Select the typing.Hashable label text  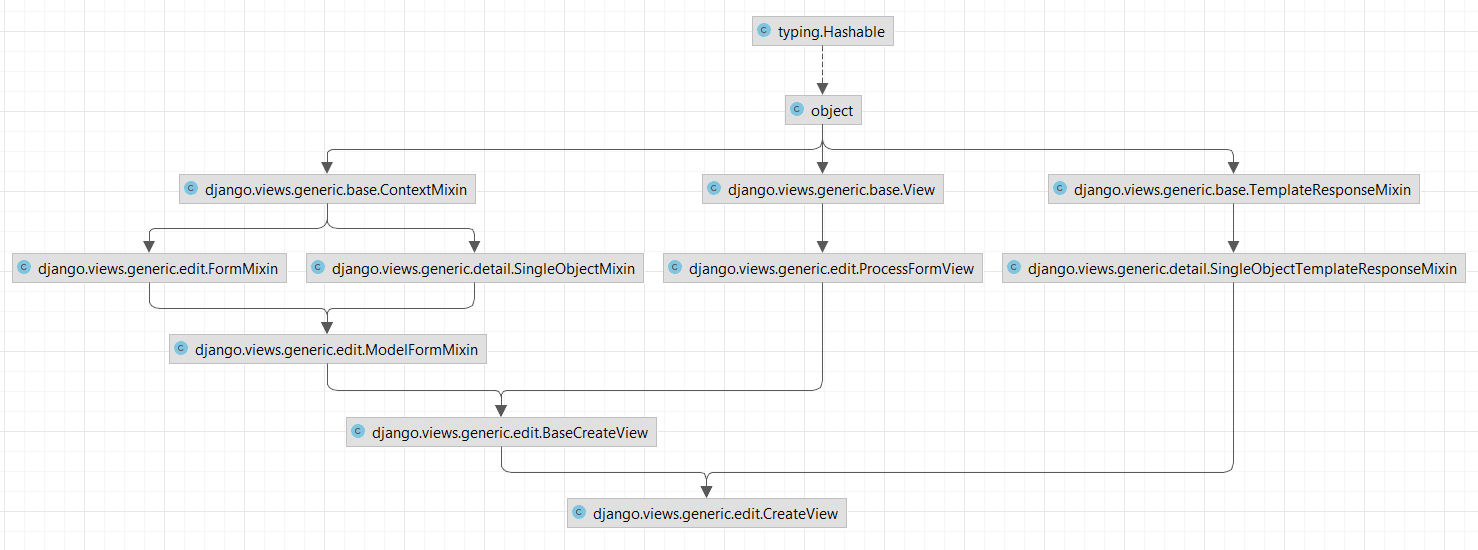click(x=831, y=33)
